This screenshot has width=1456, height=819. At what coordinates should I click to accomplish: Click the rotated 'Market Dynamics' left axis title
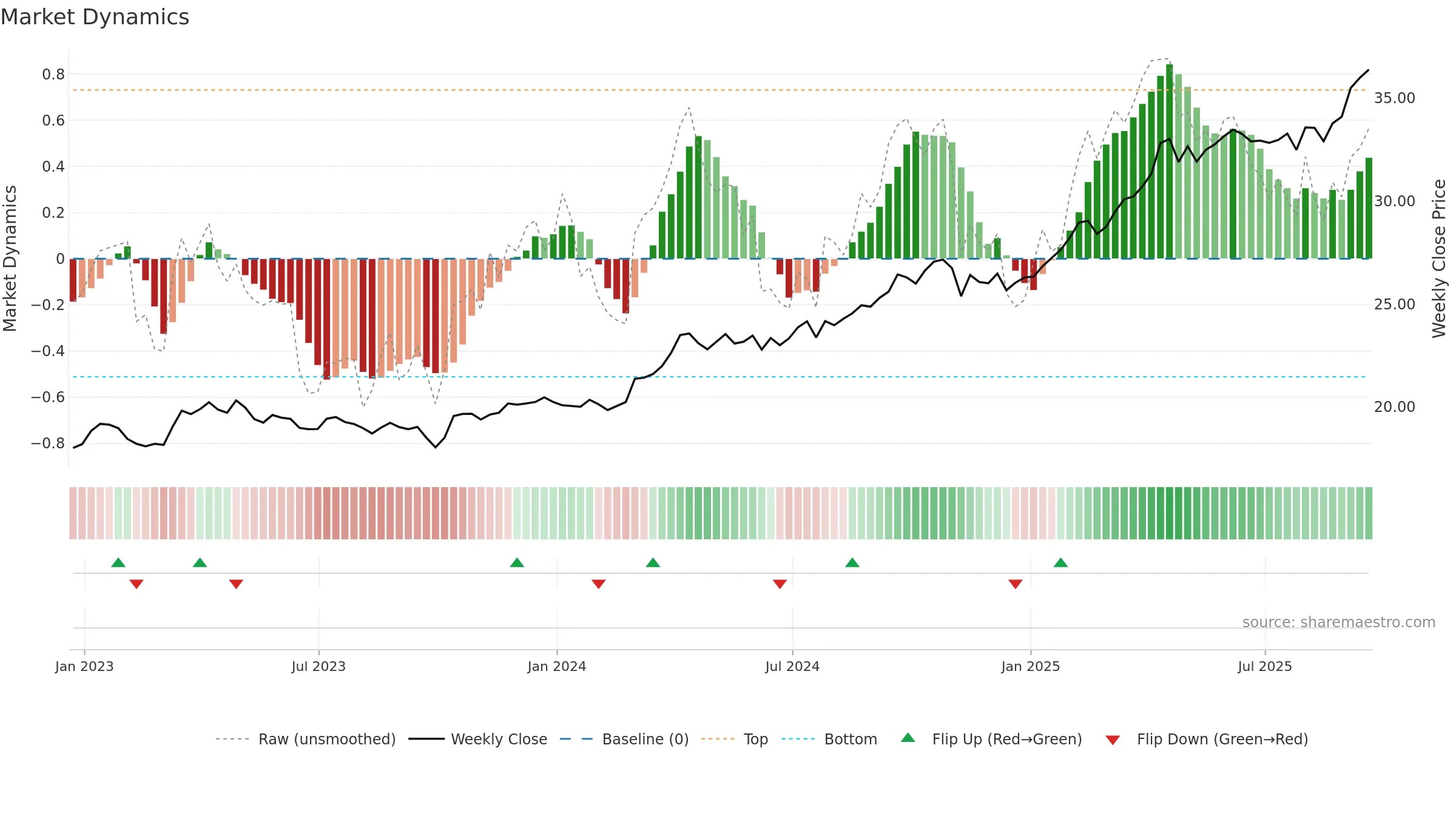(10, 258)
